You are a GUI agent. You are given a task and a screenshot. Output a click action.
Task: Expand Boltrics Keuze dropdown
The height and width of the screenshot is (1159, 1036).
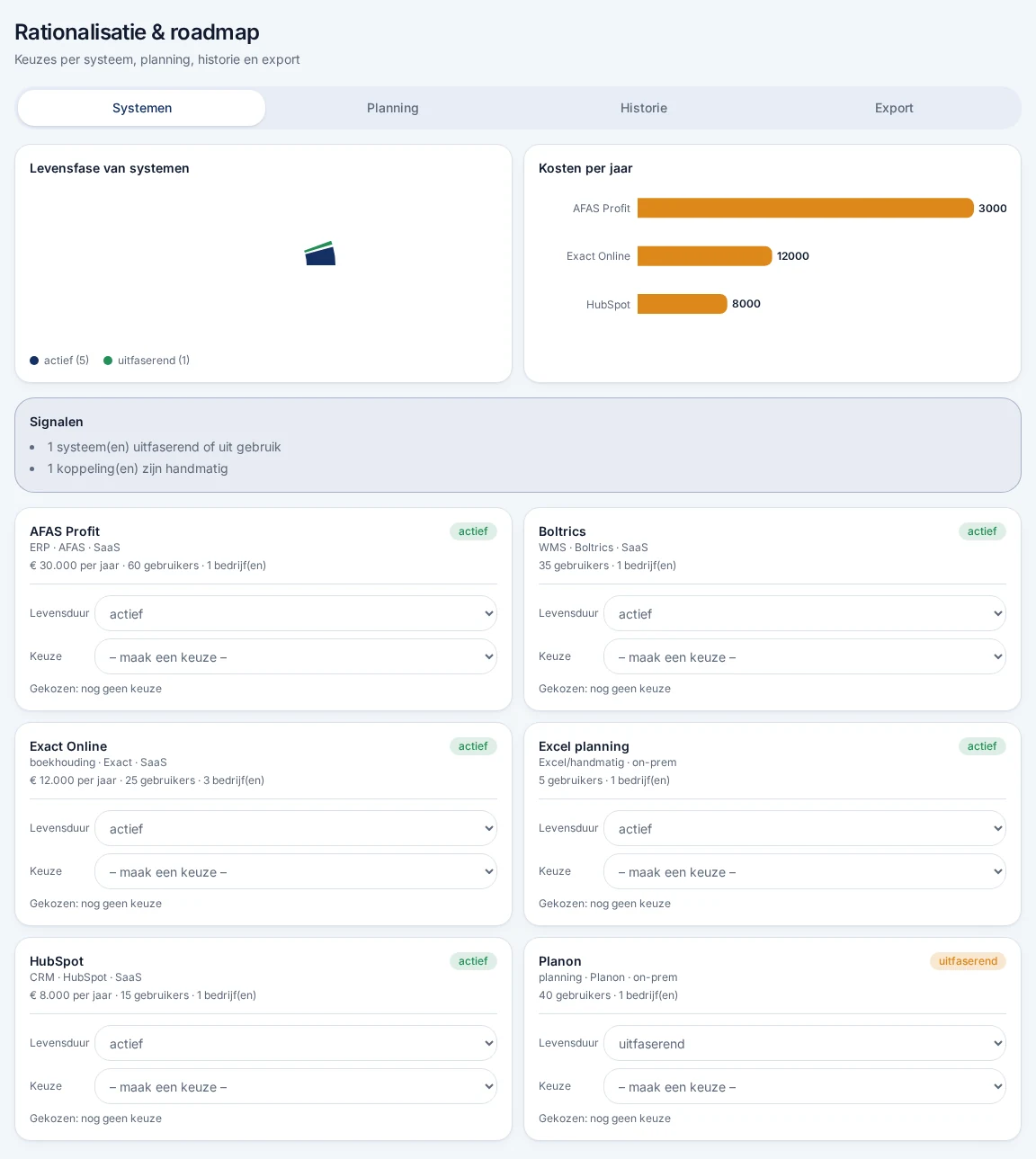805,656
